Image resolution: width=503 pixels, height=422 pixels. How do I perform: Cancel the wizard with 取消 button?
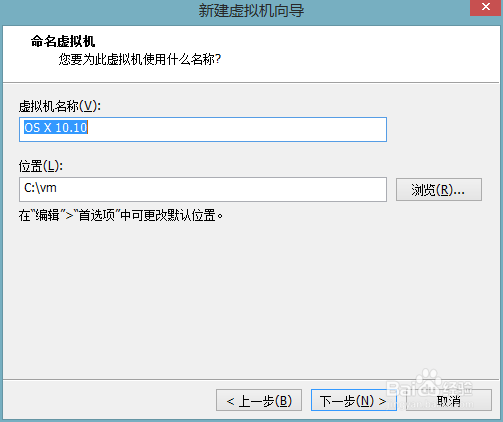[x=449, y=400]
